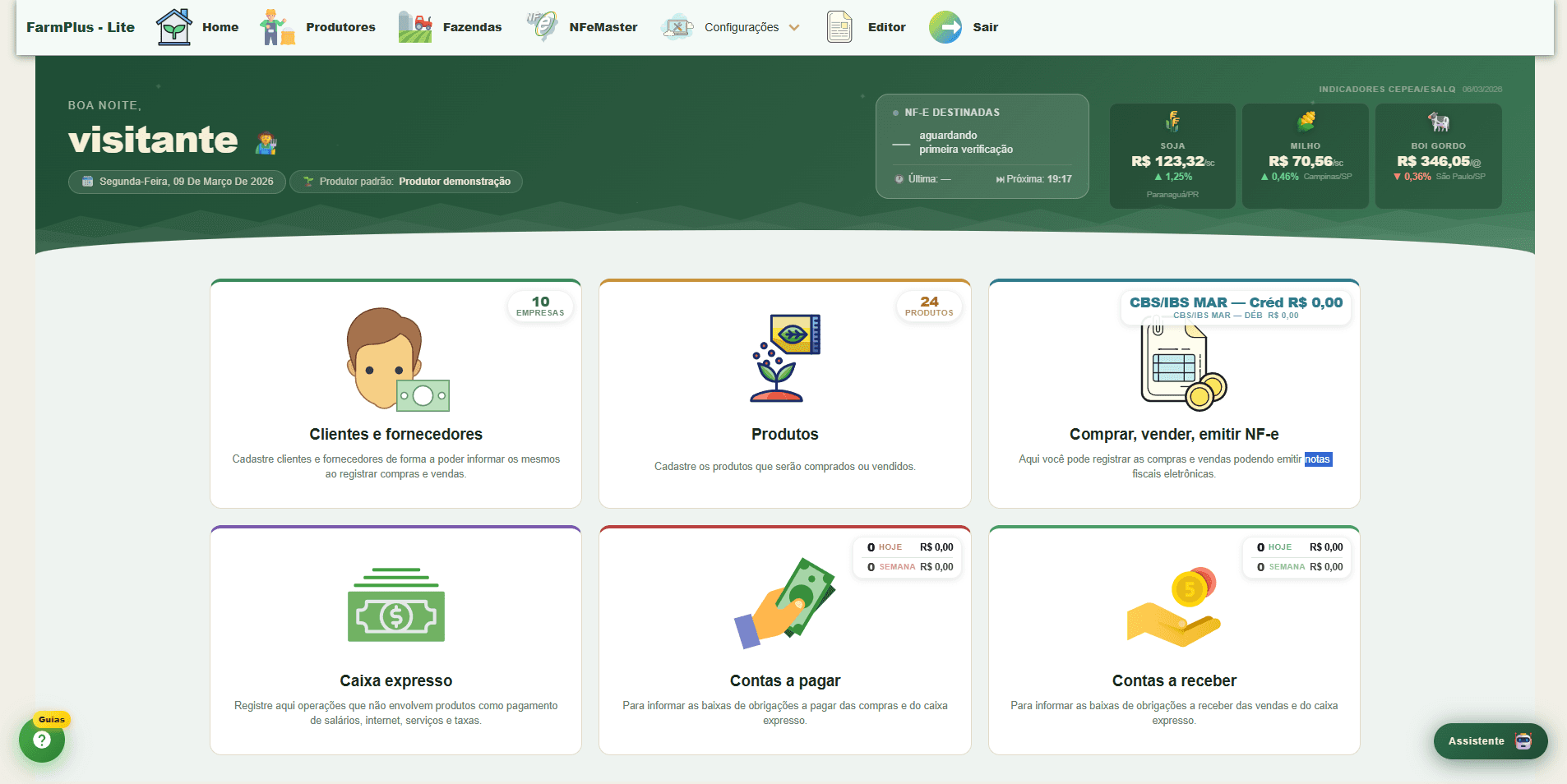Click the NFeMaster globe icon
Image resolution: width=1567 pixels, height=784 pixels.
542,26
